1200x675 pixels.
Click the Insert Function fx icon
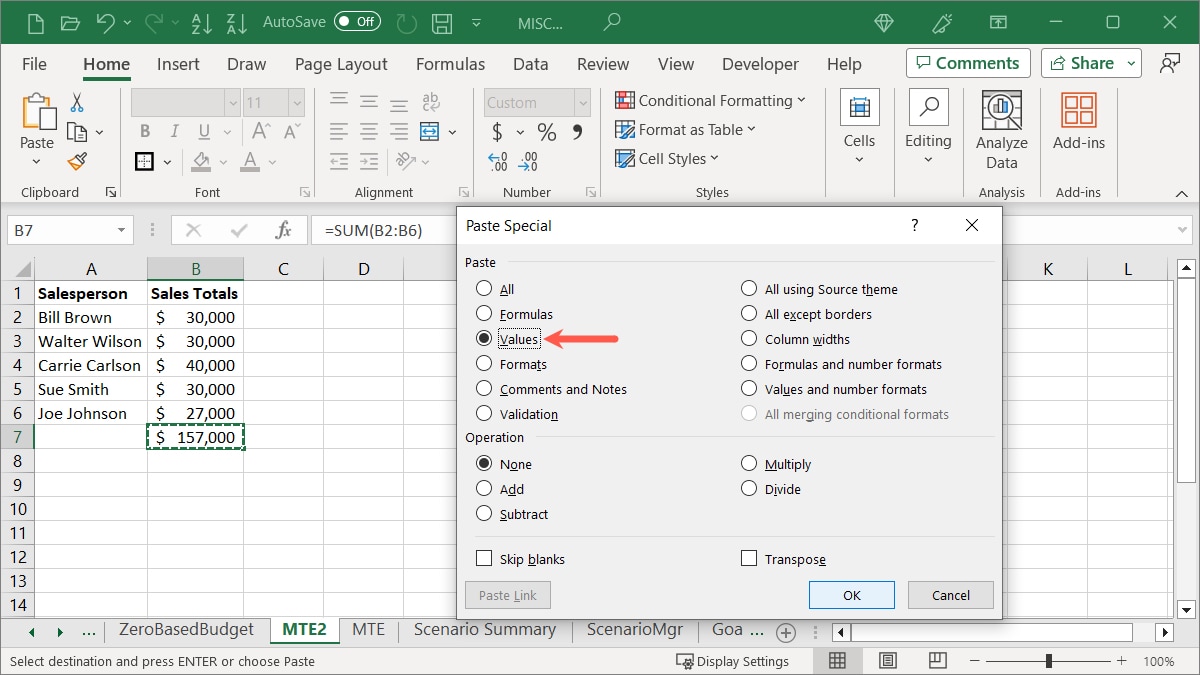(283, 230)
